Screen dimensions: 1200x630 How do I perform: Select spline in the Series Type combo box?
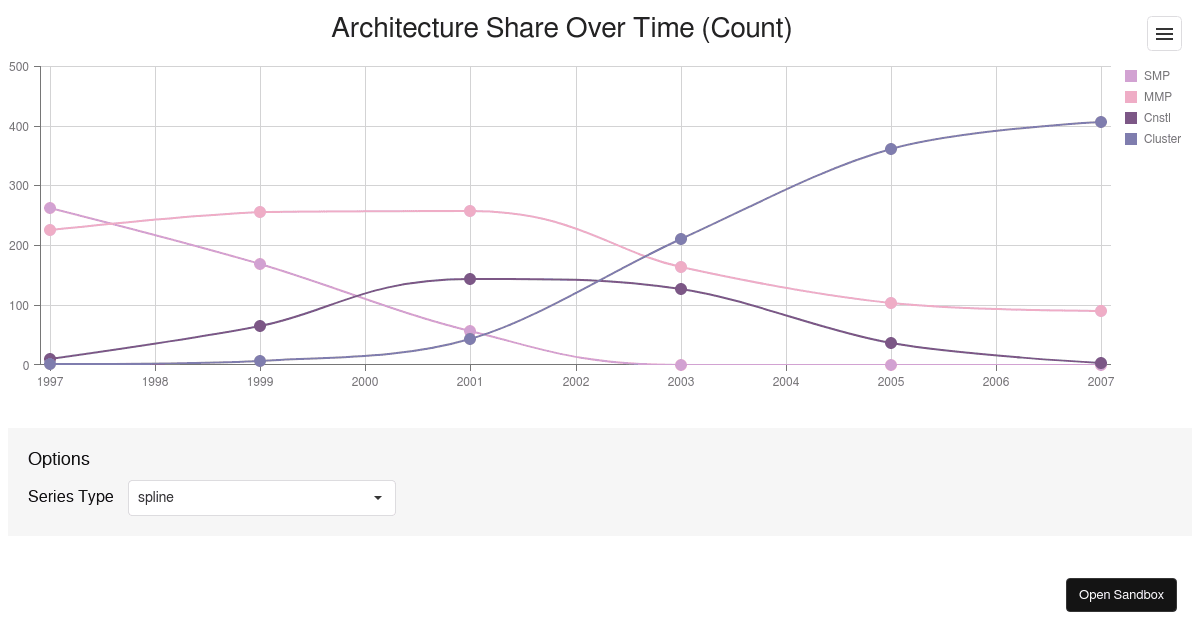point(260,497)
